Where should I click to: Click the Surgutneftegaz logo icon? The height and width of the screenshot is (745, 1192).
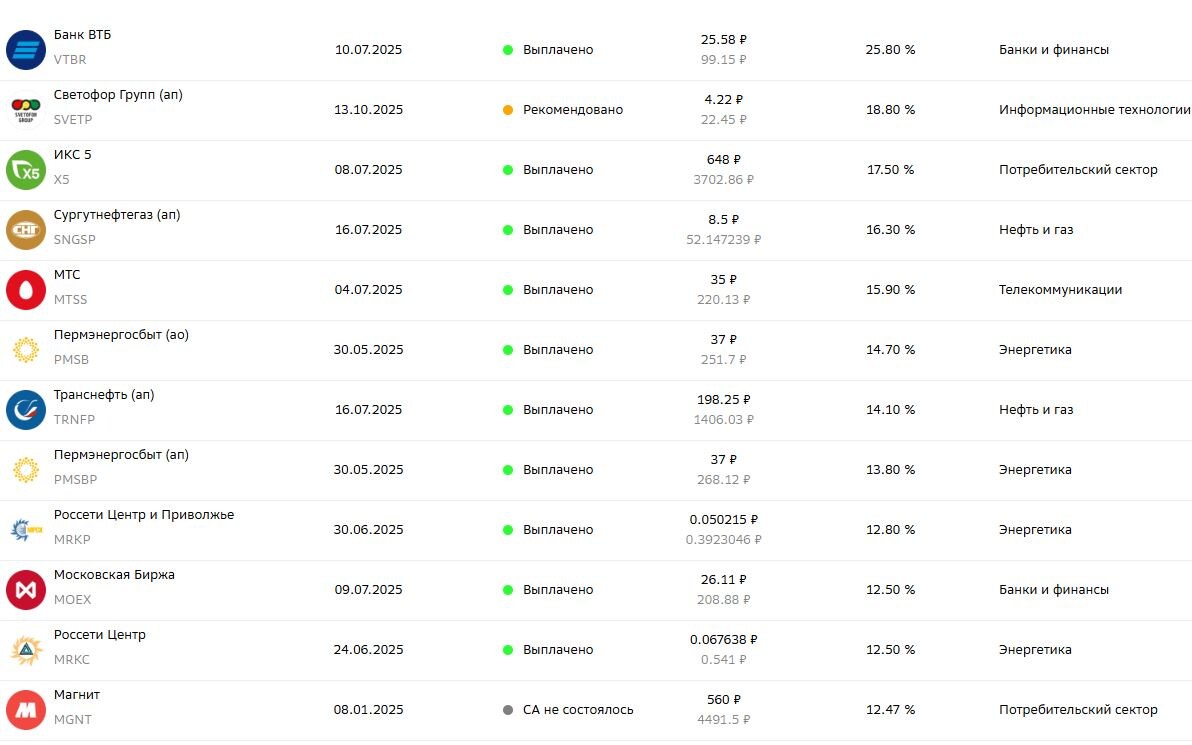pyautogui.click(x=26, y=230)
